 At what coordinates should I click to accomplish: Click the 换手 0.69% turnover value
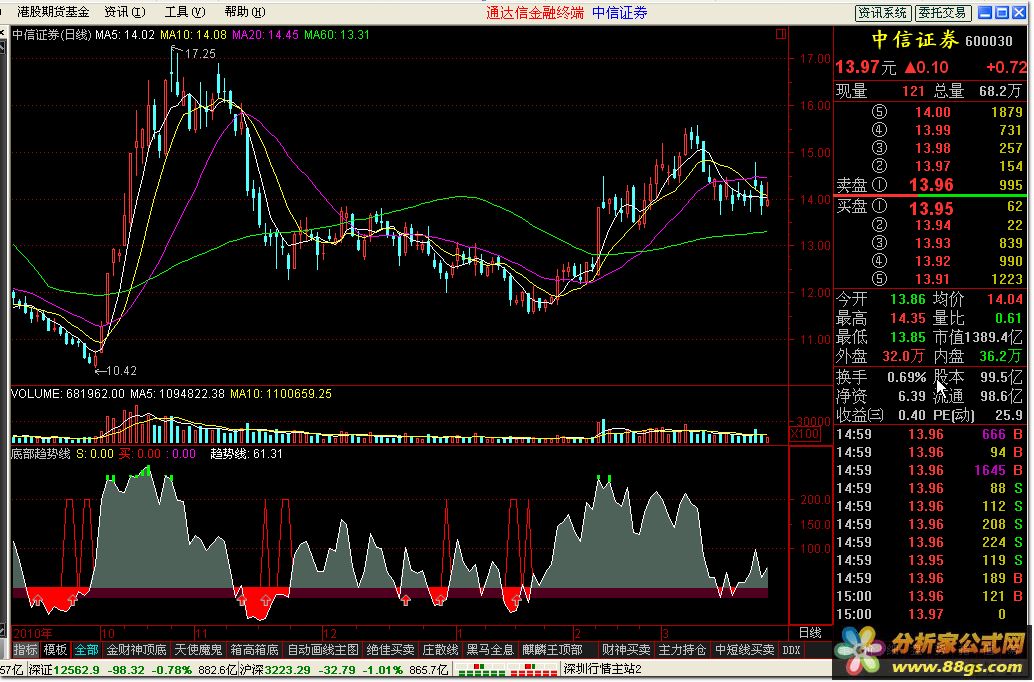coord(907,378)
